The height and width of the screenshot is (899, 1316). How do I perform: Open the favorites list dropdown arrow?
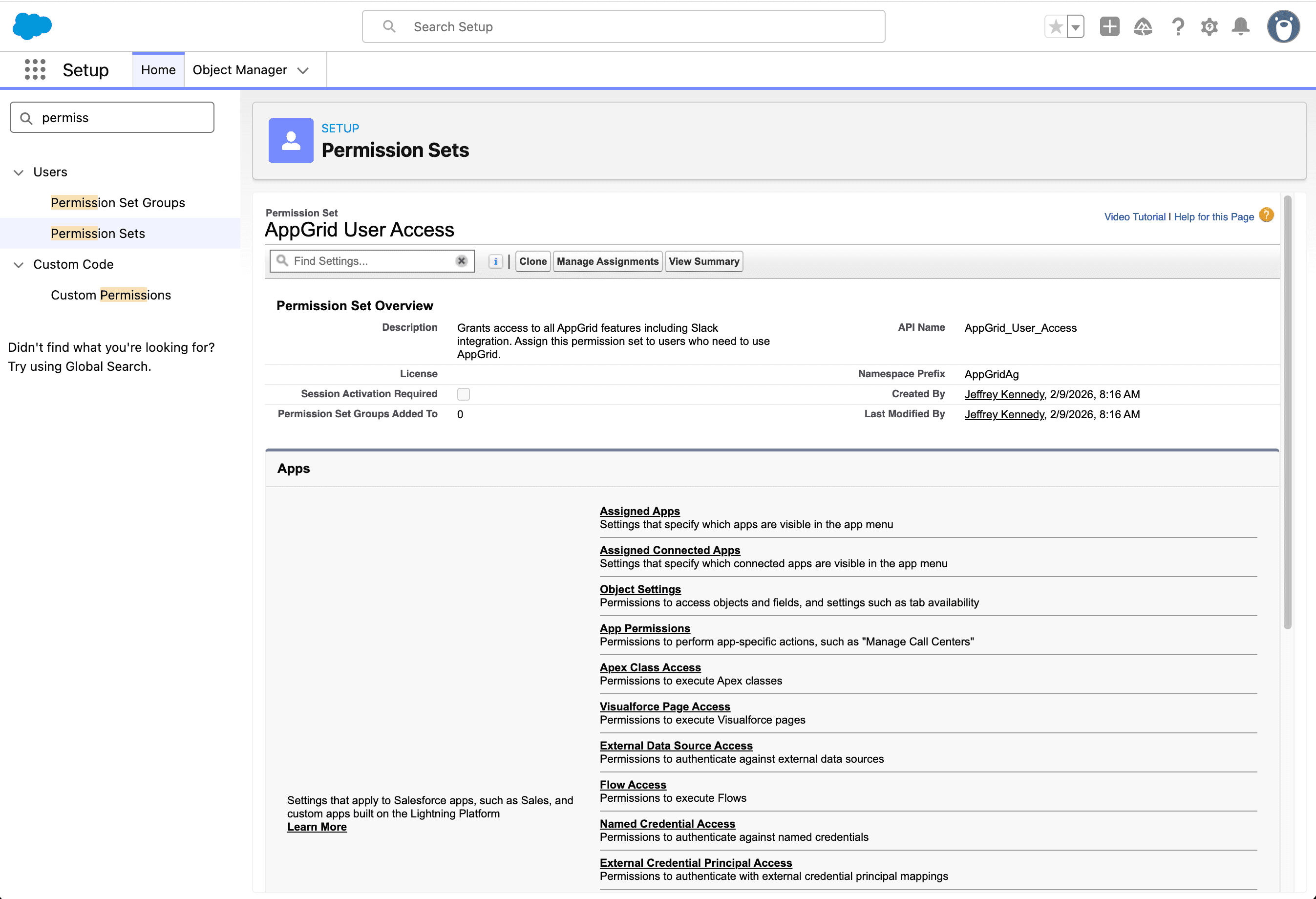[x=1075, y=26]
